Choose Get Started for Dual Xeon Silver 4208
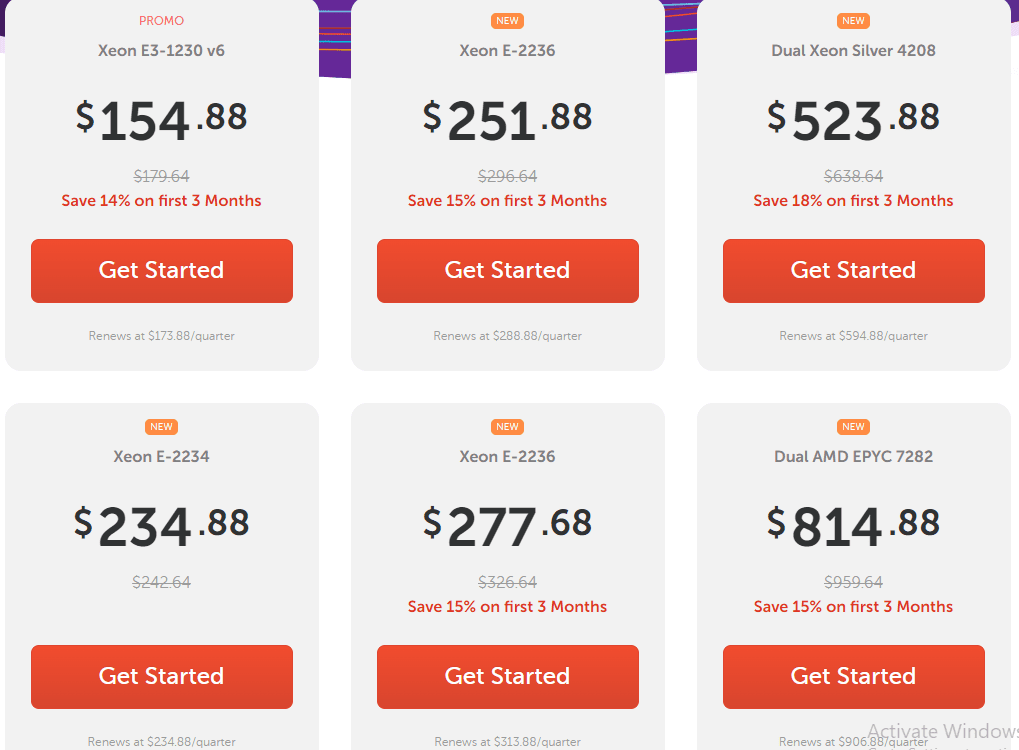 (x=854, y=271)
